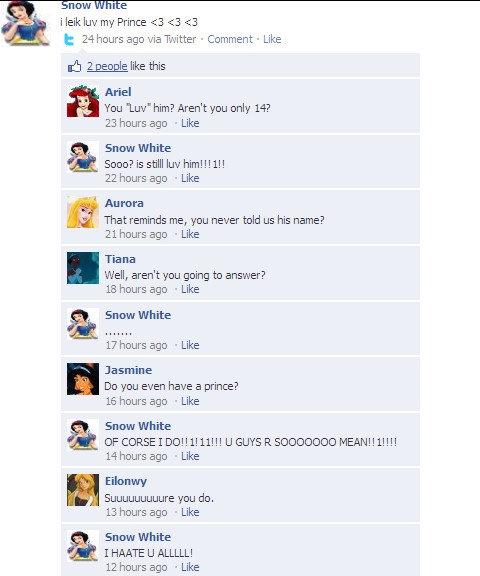
Task: Open Jasmine's name link
Action: point(129,370)
